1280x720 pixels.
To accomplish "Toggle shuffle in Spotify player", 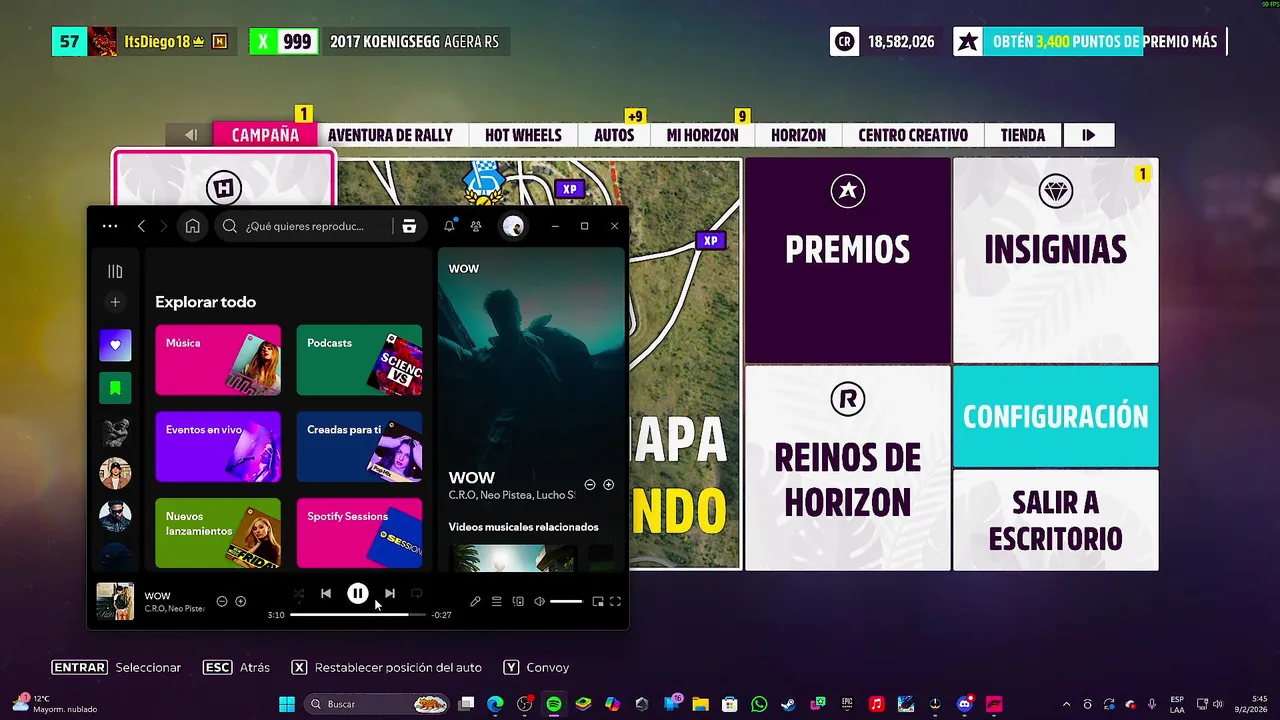I will (x=298, y=594).
